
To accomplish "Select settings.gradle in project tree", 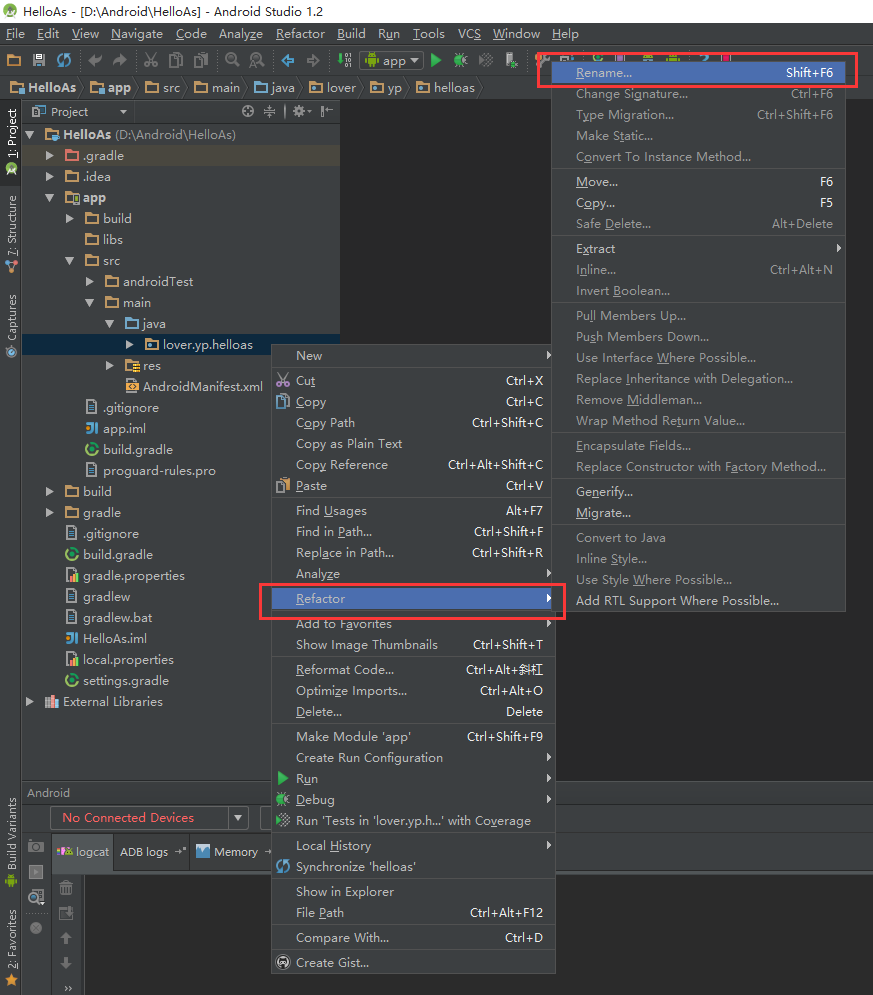I will click(x=117, y=681).
